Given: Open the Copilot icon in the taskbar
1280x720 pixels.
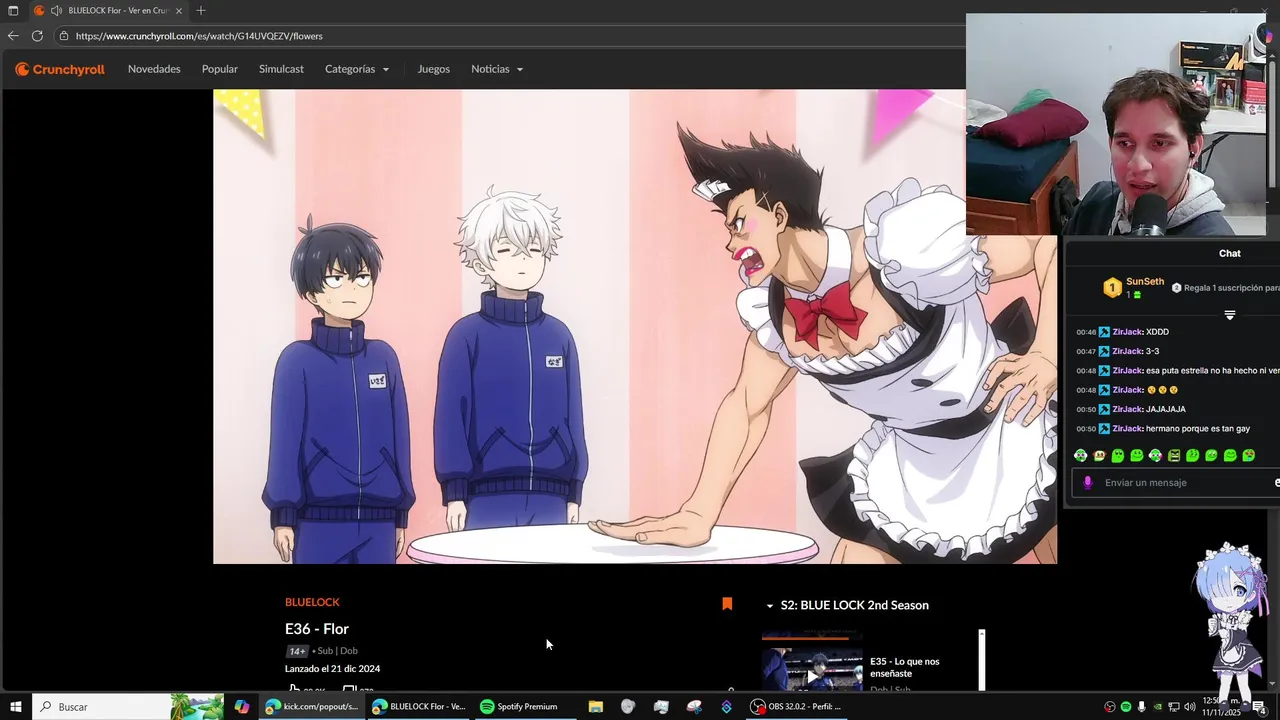Looking at the screenshot, I should 242,707.
